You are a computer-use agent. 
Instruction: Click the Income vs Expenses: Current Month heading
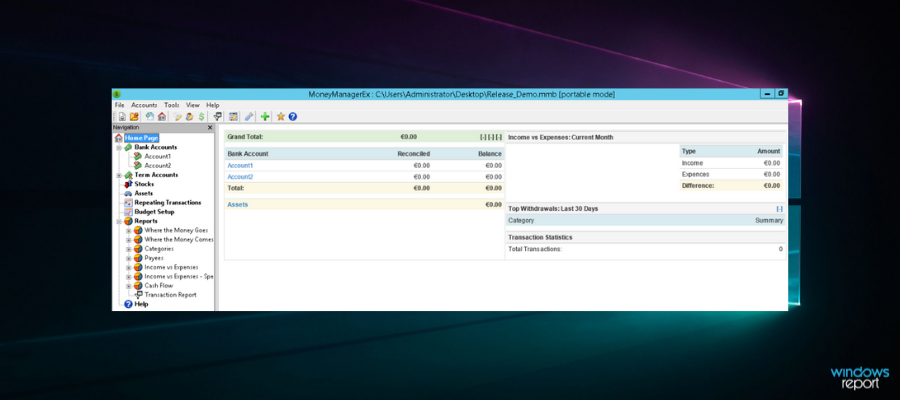pos(561,138)
